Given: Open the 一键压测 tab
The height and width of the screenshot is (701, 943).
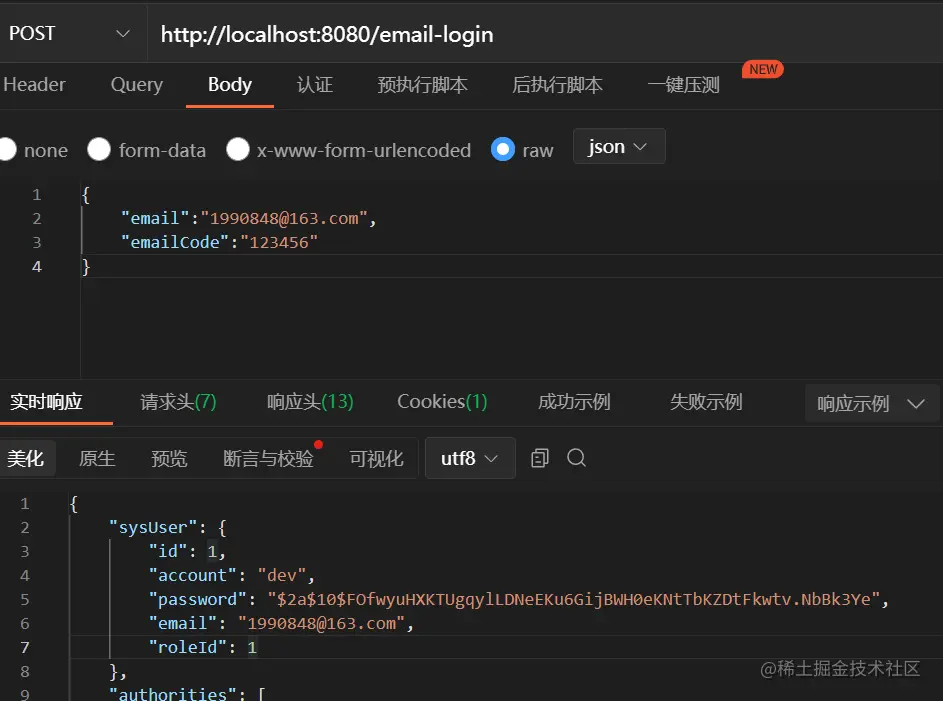Looking at the screenshot, I should pos(683,85).
